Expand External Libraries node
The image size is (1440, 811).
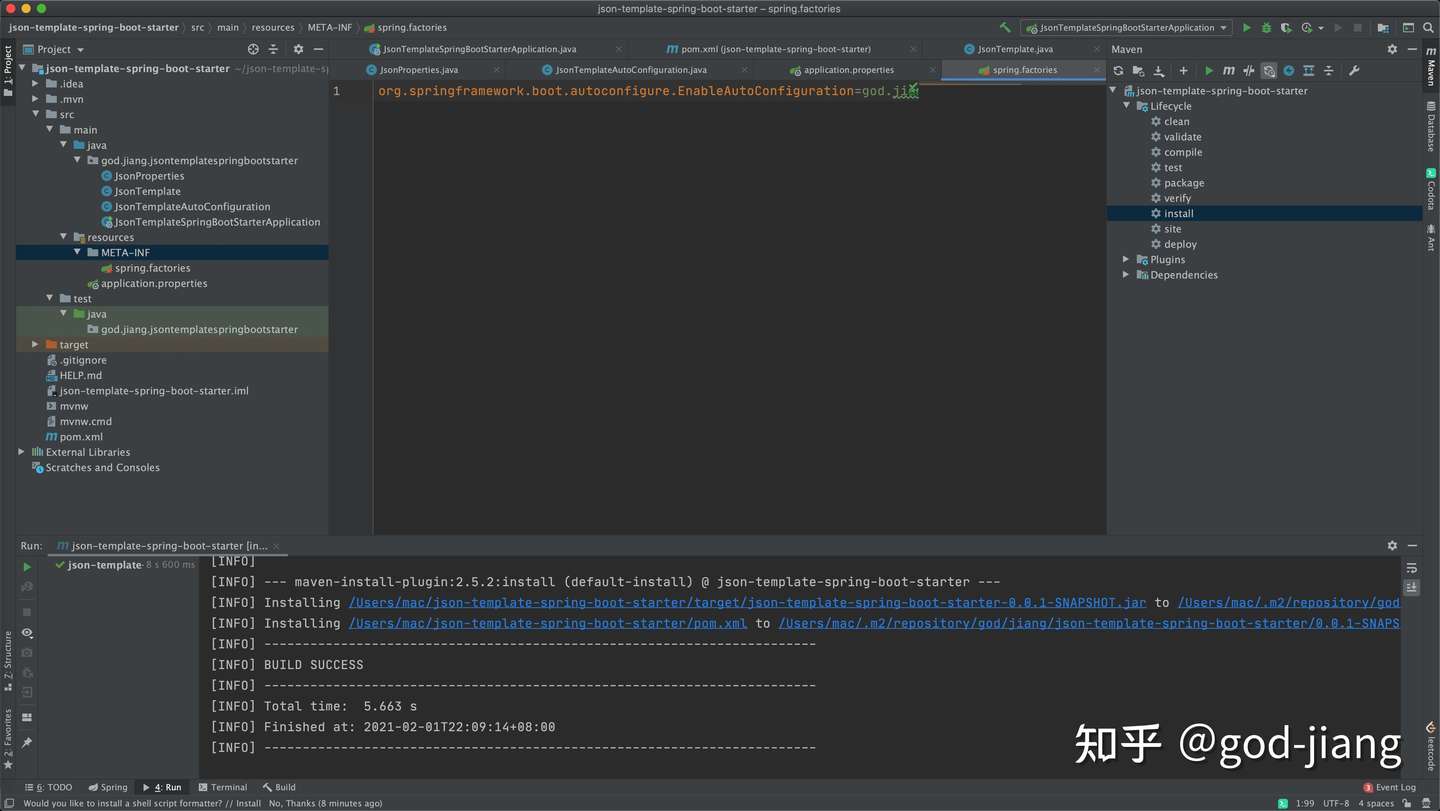[22, 452]
